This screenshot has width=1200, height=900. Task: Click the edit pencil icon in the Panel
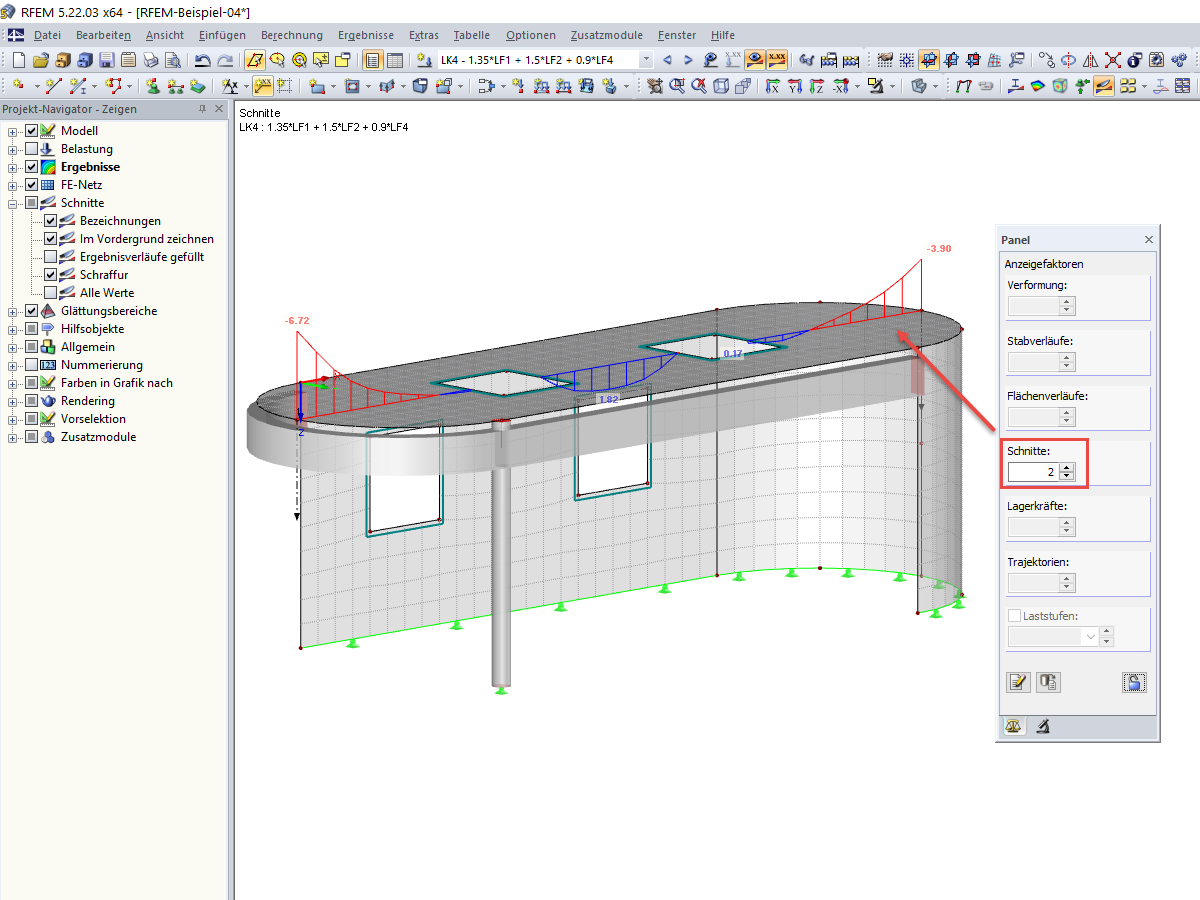1017,682
